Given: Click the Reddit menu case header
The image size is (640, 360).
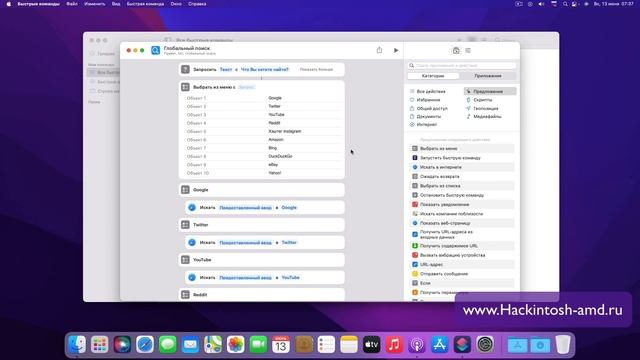Looking at the screenshot, I should (x=262, y=295).
